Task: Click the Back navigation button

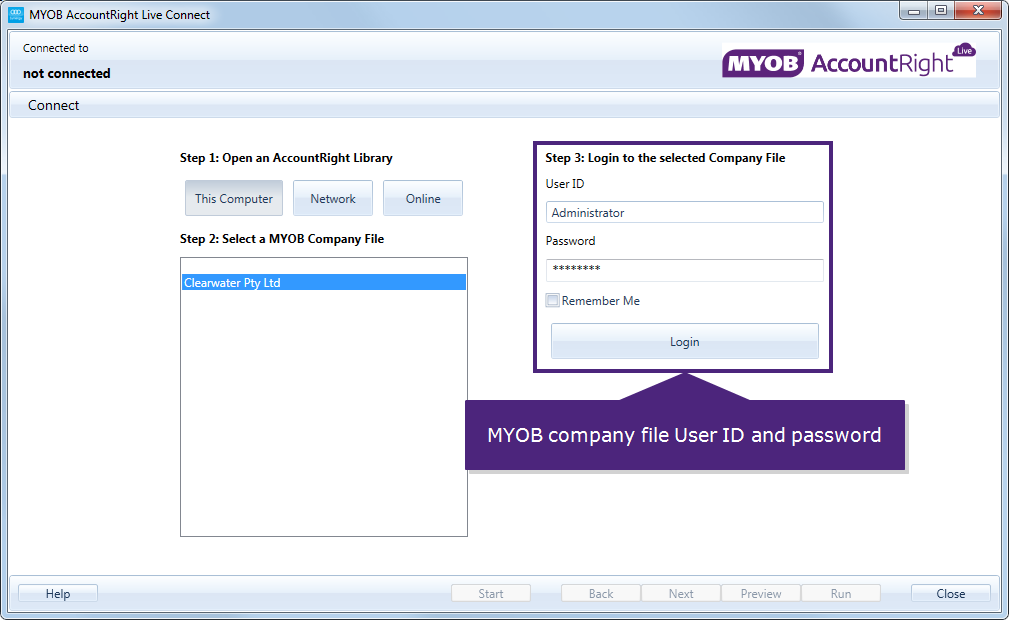Action: 600,593
